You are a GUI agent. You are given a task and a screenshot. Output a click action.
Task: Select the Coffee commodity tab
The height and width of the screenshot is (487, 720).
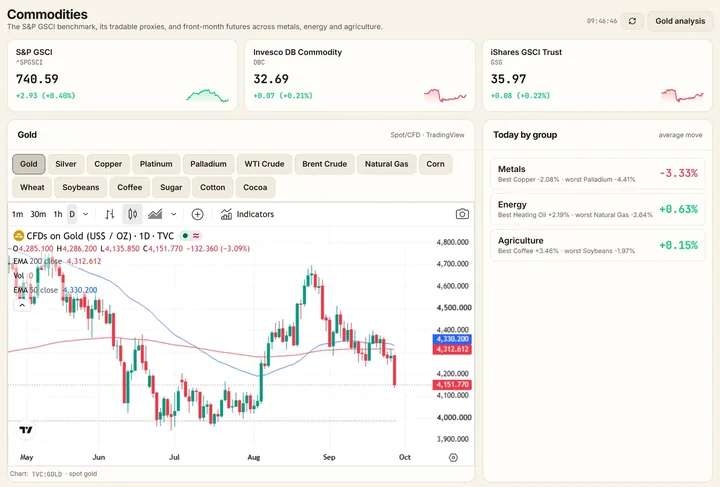point(129,187)
